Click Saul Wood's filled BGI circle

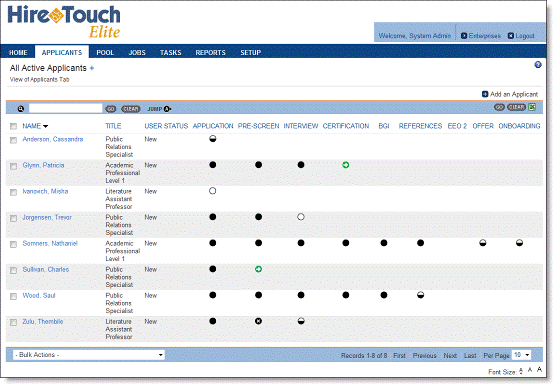(x=384, y=295)
